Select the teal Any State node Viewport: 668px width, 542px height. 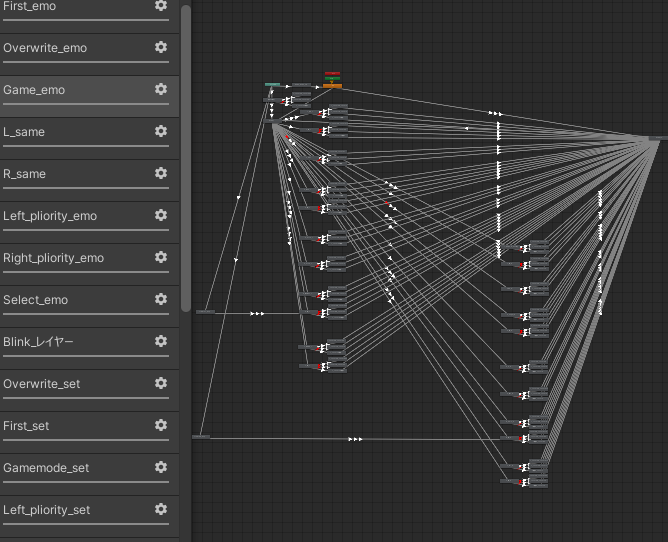point(272,84)
